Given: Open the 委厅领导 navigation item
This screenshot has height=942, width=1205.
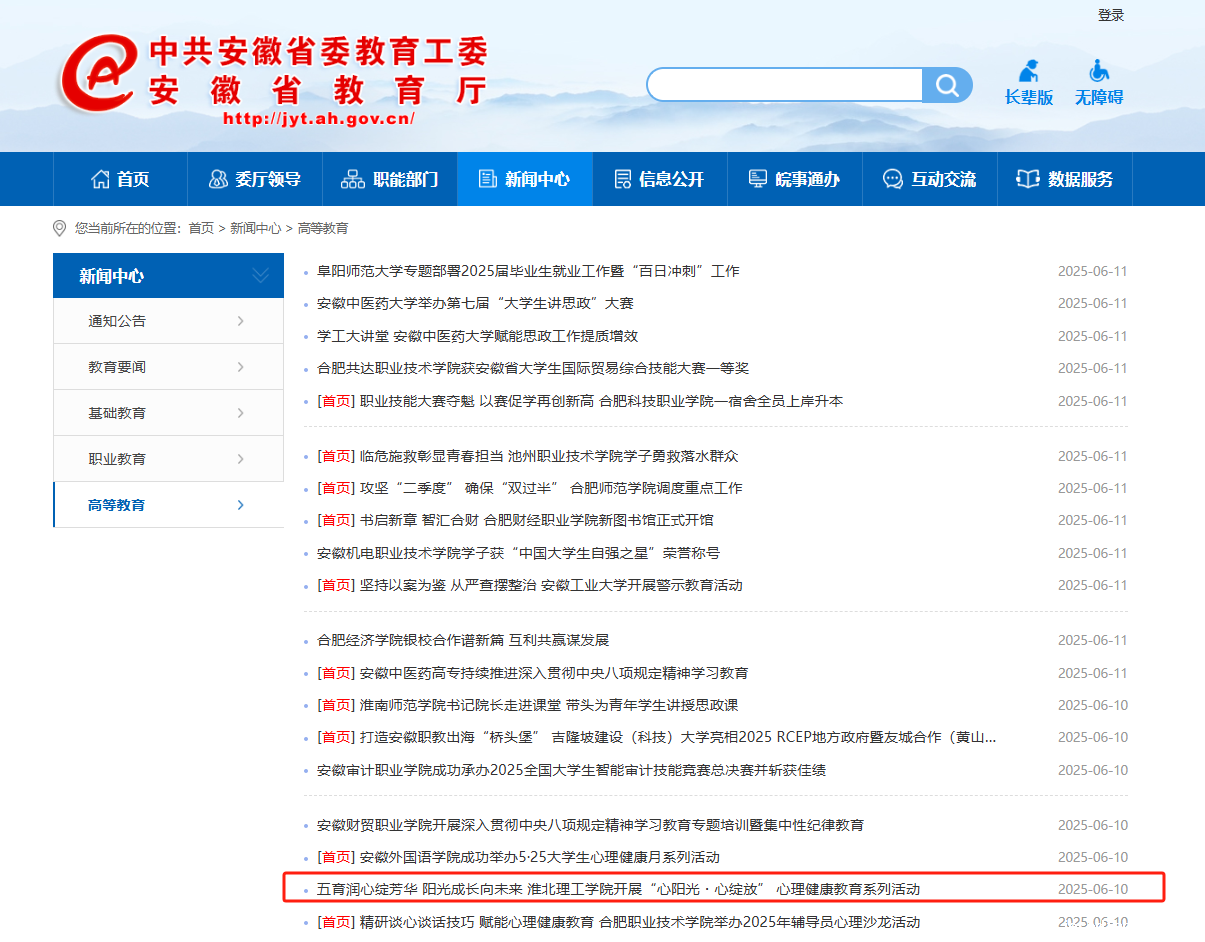Looking at the screenshot, I should coord(255,179).
